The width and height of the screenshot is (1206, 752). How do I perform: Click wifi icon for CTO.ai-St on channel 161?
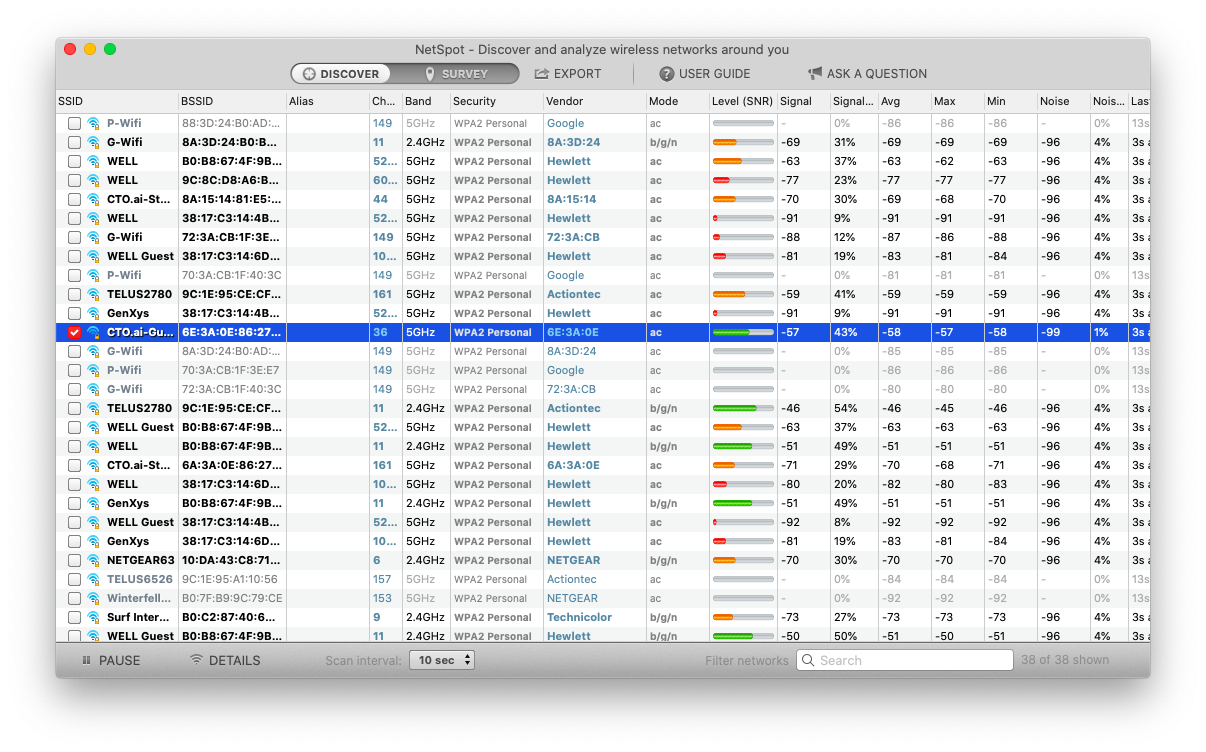click(94, 465)
